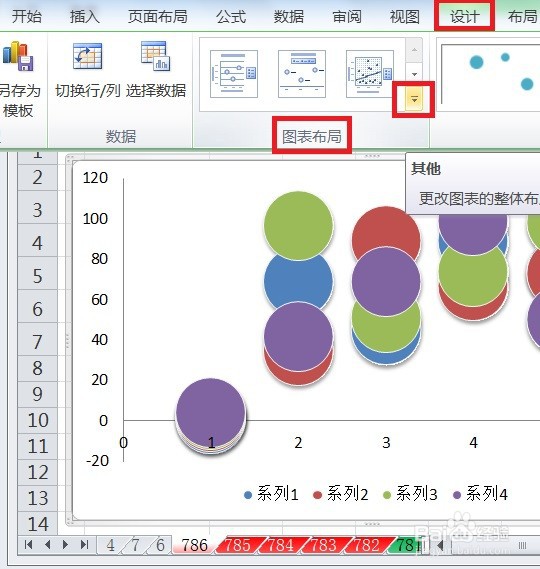Switch to red sheet tab 785
The width and height of the screenshot is (540, 569).
[x=238, y=545]
